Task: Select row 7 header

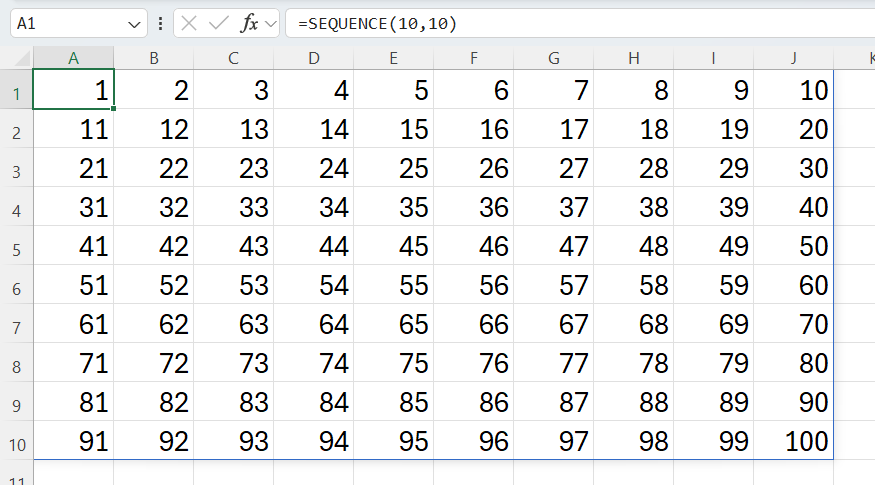Action: click(17, 324)
